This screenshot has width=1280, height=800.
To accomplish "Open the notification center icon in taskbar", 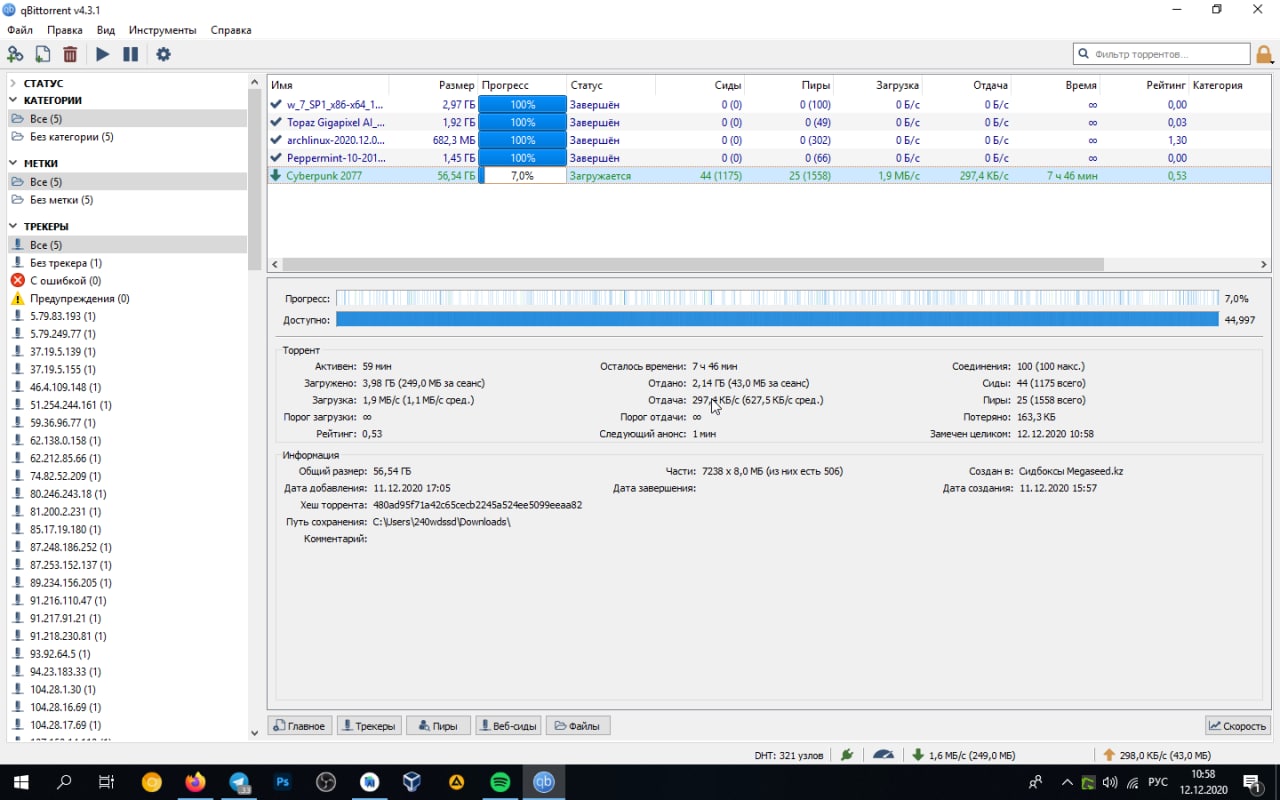I will [1251, 782].
